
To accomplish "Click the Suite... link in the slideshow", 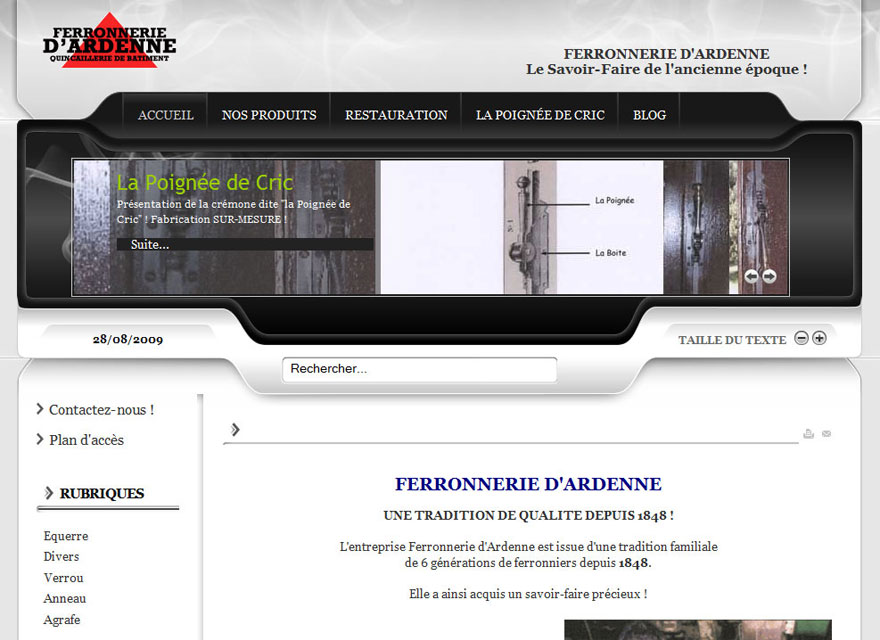I will 150,244.
